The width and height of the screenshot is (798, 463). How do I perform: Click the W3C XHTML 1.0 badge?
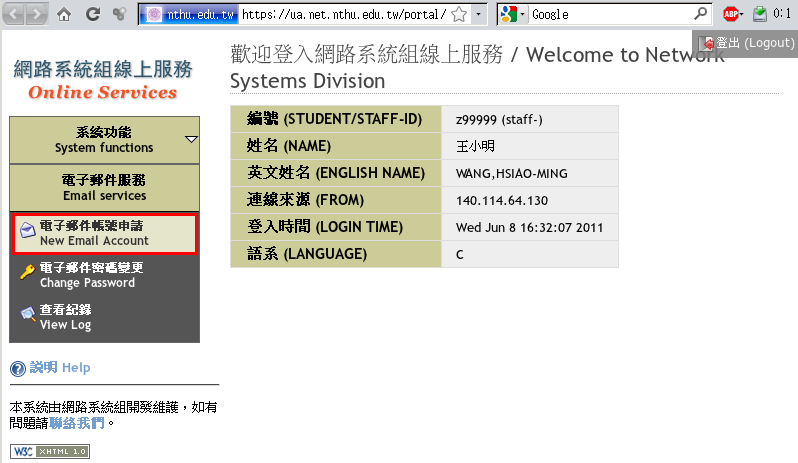coord(50,451)
